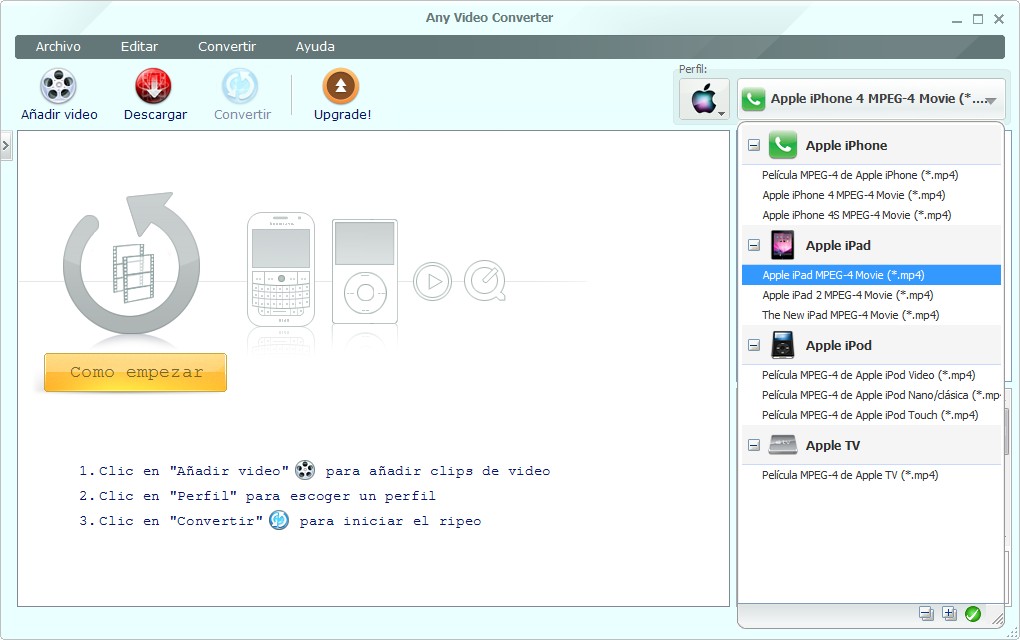Click the orange Upgrade! icon
This screenshot has width=1020, height=640.
341,87
